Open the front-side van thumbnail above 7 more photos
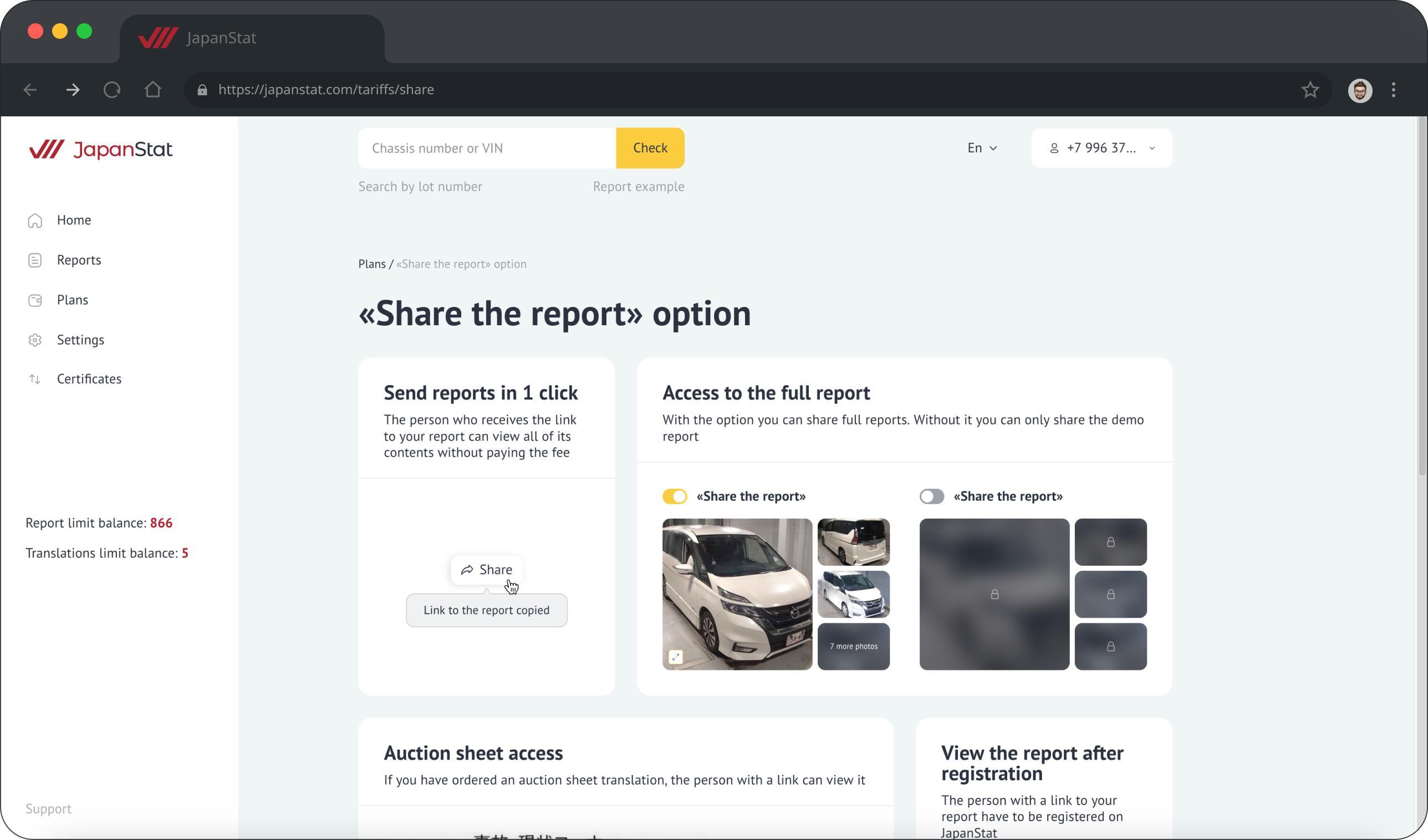1428x840 pixels. pyautogui.click(x=853, y=594)
